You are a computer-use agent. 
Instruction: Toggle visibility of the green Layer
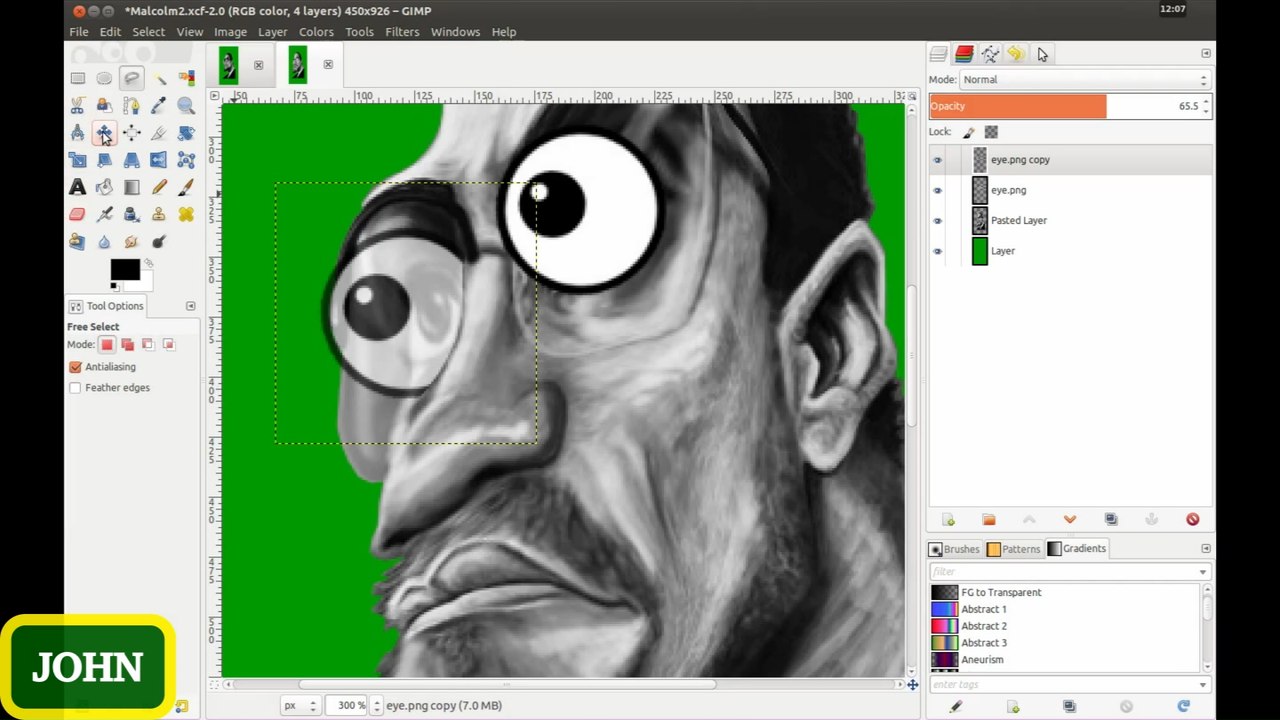(937, 251)
